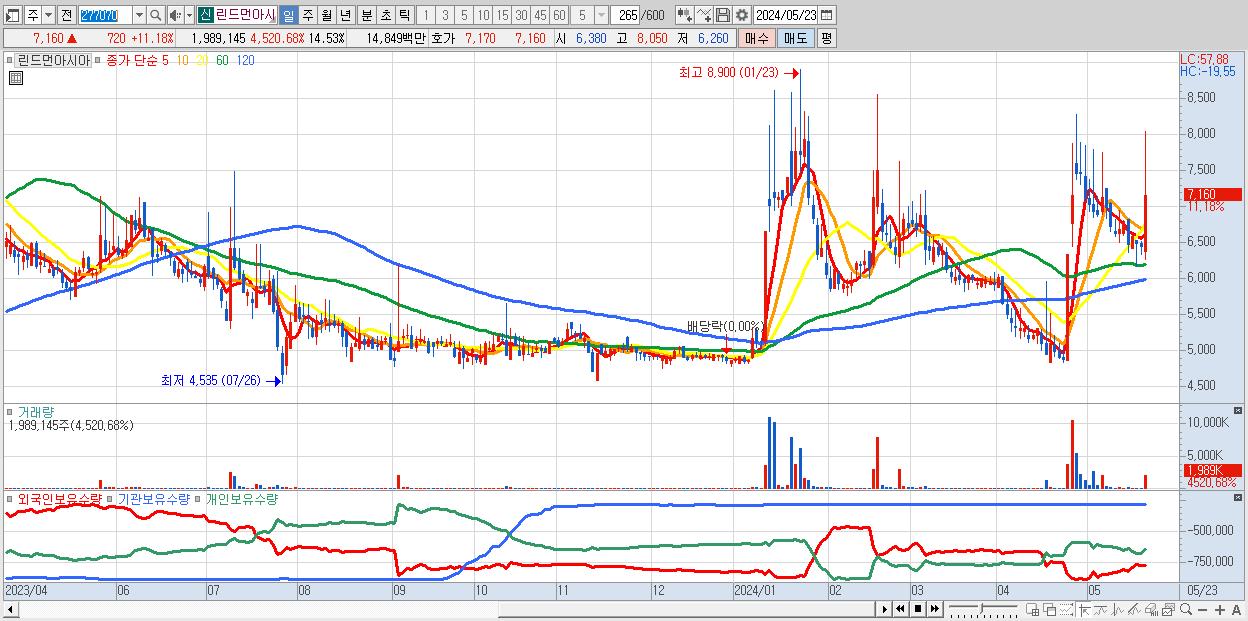Select the 분 minute period button
This screenshot has height=621, width=1248.
coord(366,15)
